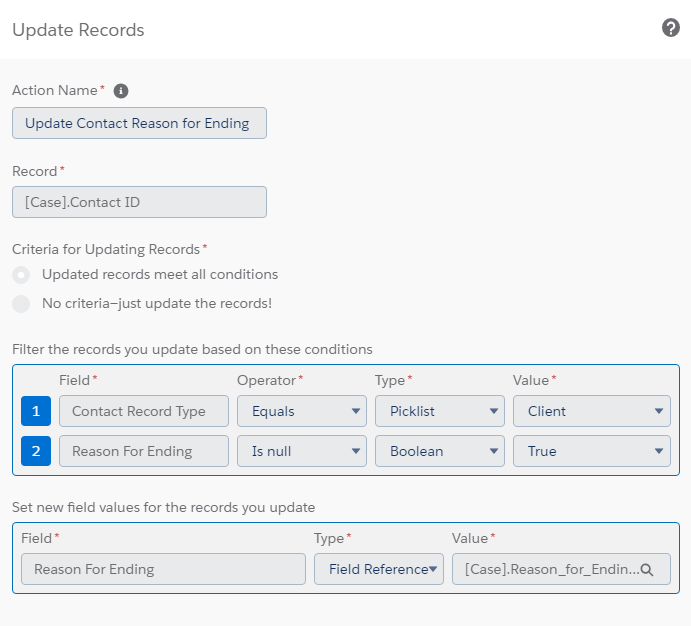This screenshot has height=626, width=691.
Task: Select 'Updated records meet all conditions' radio
Action: pyautogui.click(x=21, y=275)
